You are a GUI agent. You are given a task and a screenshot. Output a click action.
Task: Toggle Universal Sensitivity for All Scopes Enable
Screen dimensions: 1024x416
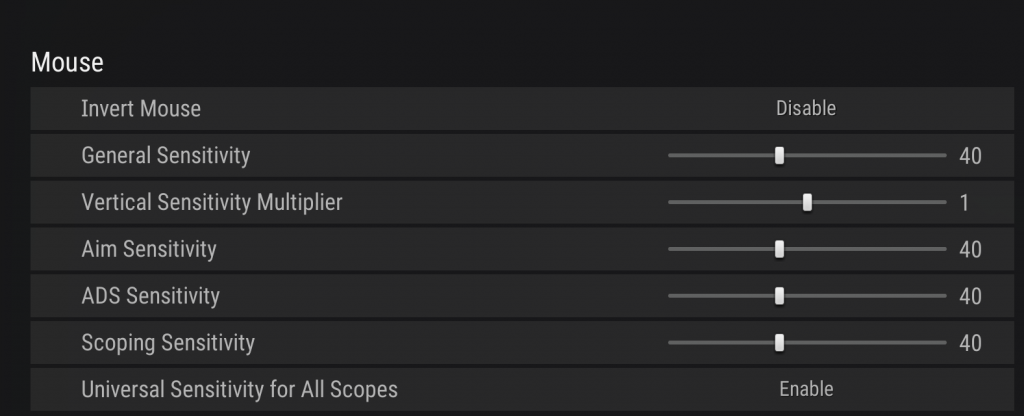point(806,389)
